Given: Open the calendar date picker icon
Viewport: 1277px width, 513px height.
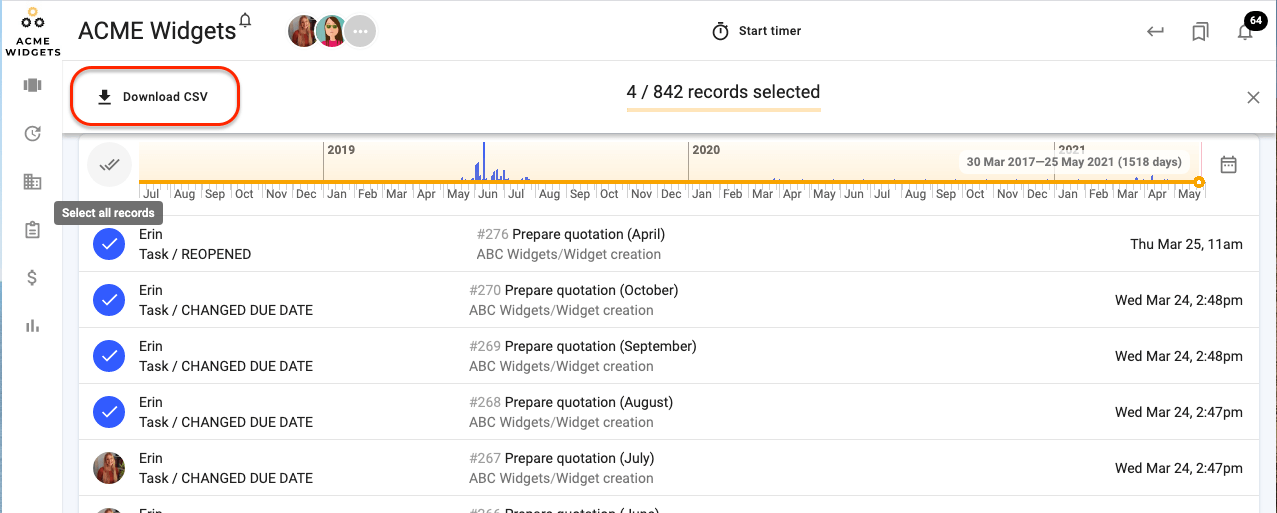Looking at the screenshot, I should pyautogui.click(x=1229, y=164).
